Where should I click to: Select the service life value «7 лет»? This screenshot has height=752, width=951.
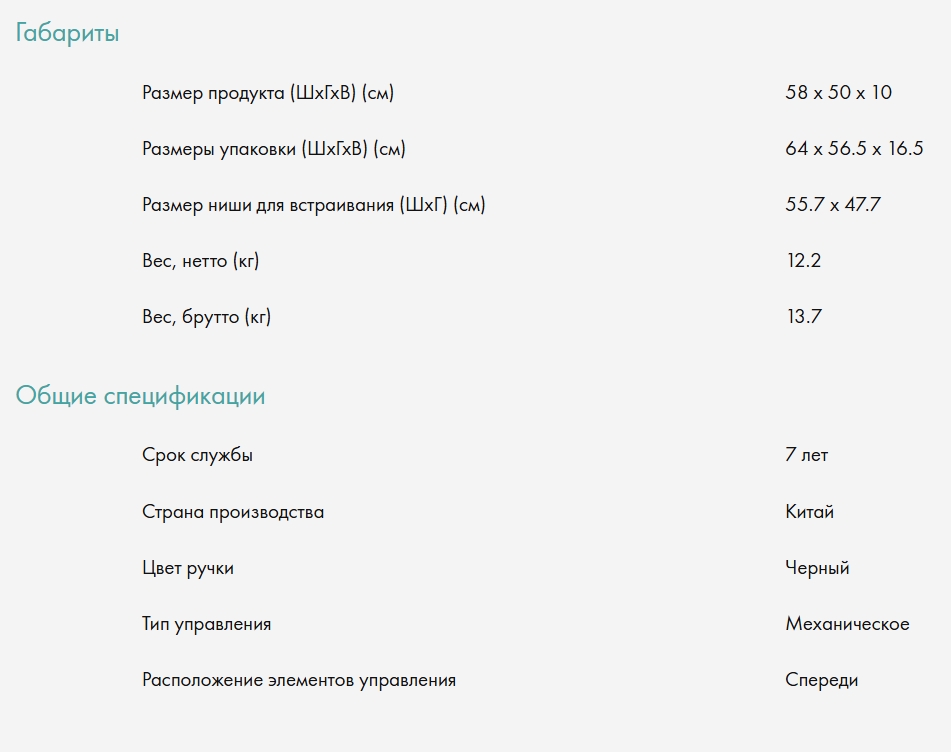[806, 455]
